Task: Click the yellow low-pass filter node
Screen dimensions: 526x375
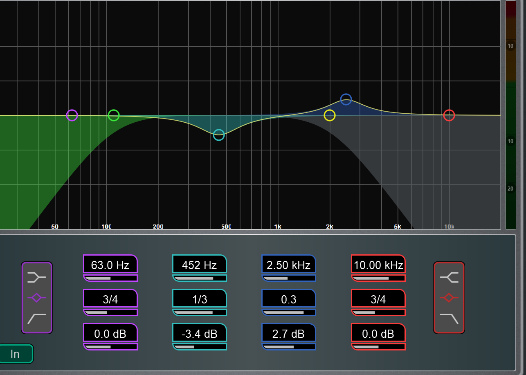Action: pos(330,115)
